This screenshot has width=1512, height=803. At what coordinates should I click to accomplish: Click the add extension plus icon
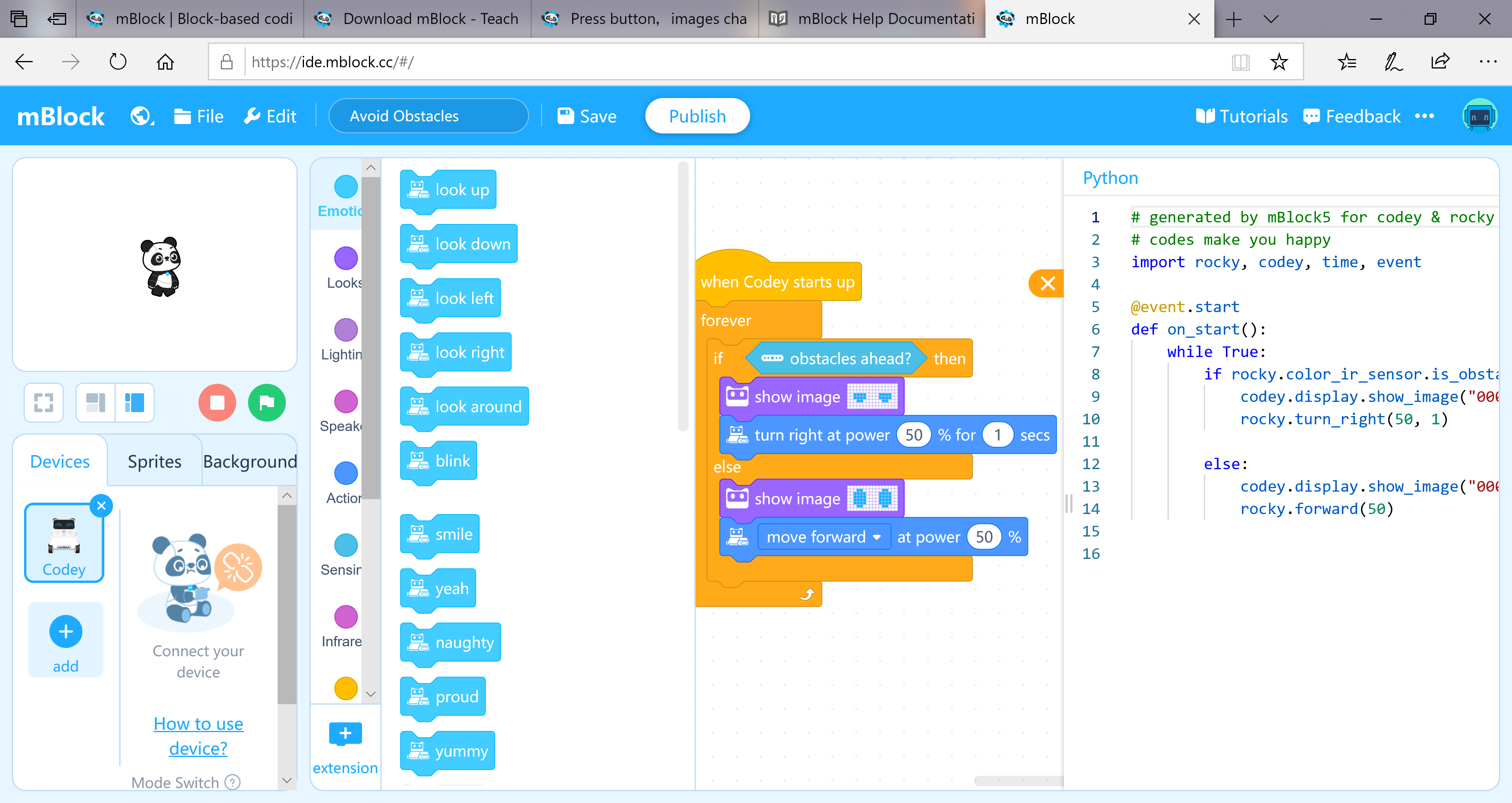[345, 733]
